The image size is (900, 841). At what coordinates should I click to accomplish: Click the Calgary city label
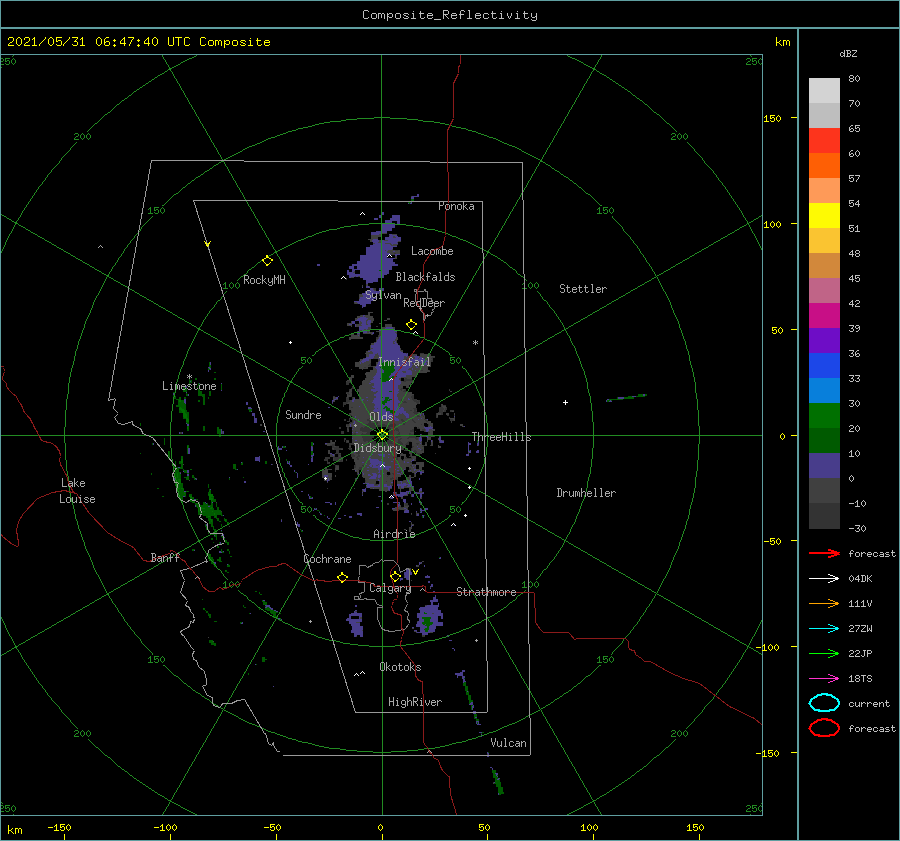390,588
